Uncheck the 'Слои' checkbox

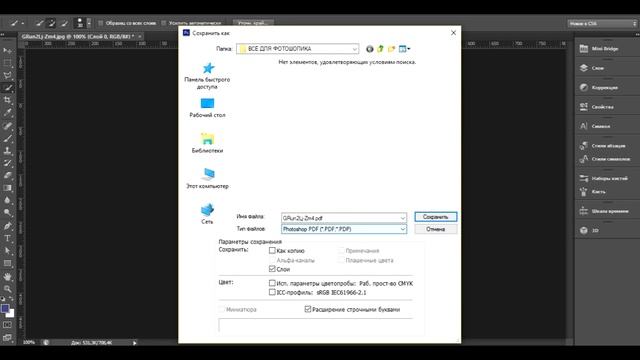(272, 269)
